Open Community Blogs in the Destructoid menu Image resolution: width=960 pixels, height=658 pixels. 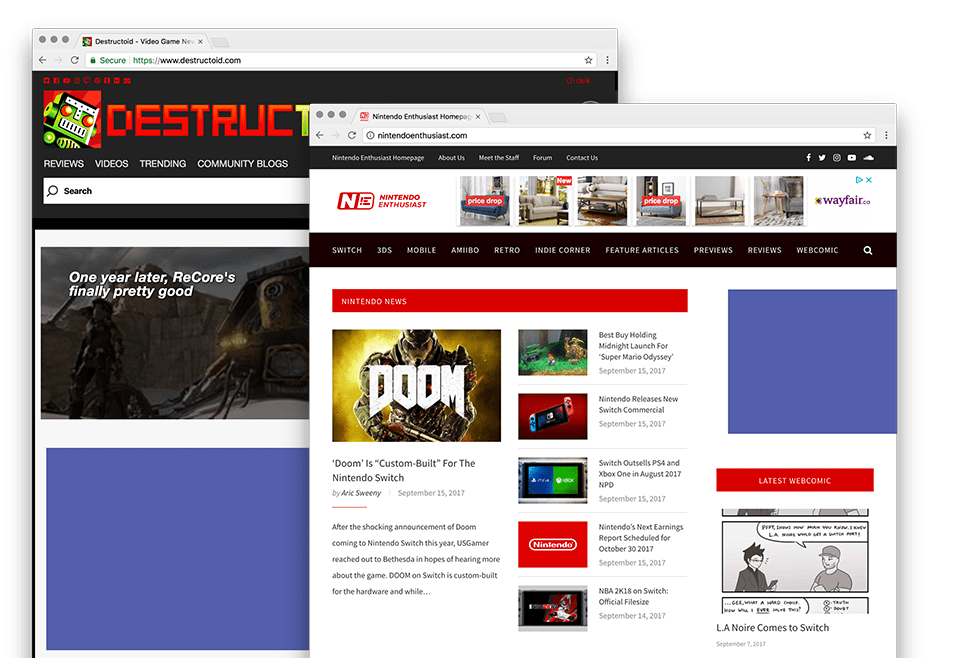242,164
